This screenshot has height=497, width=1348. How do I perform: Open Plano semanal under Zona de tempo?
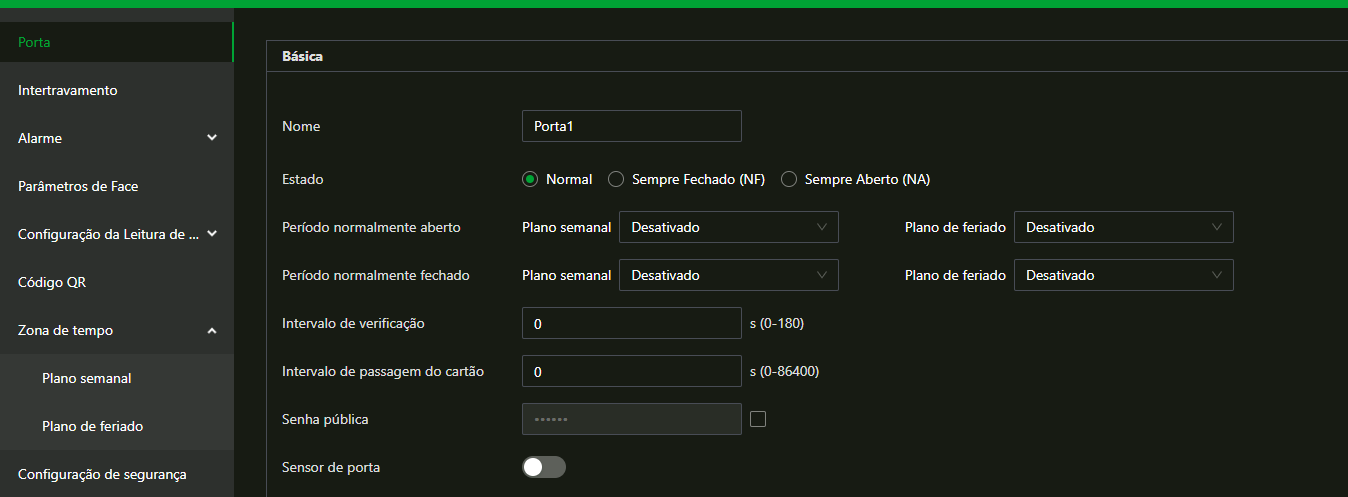pos(116,378)
